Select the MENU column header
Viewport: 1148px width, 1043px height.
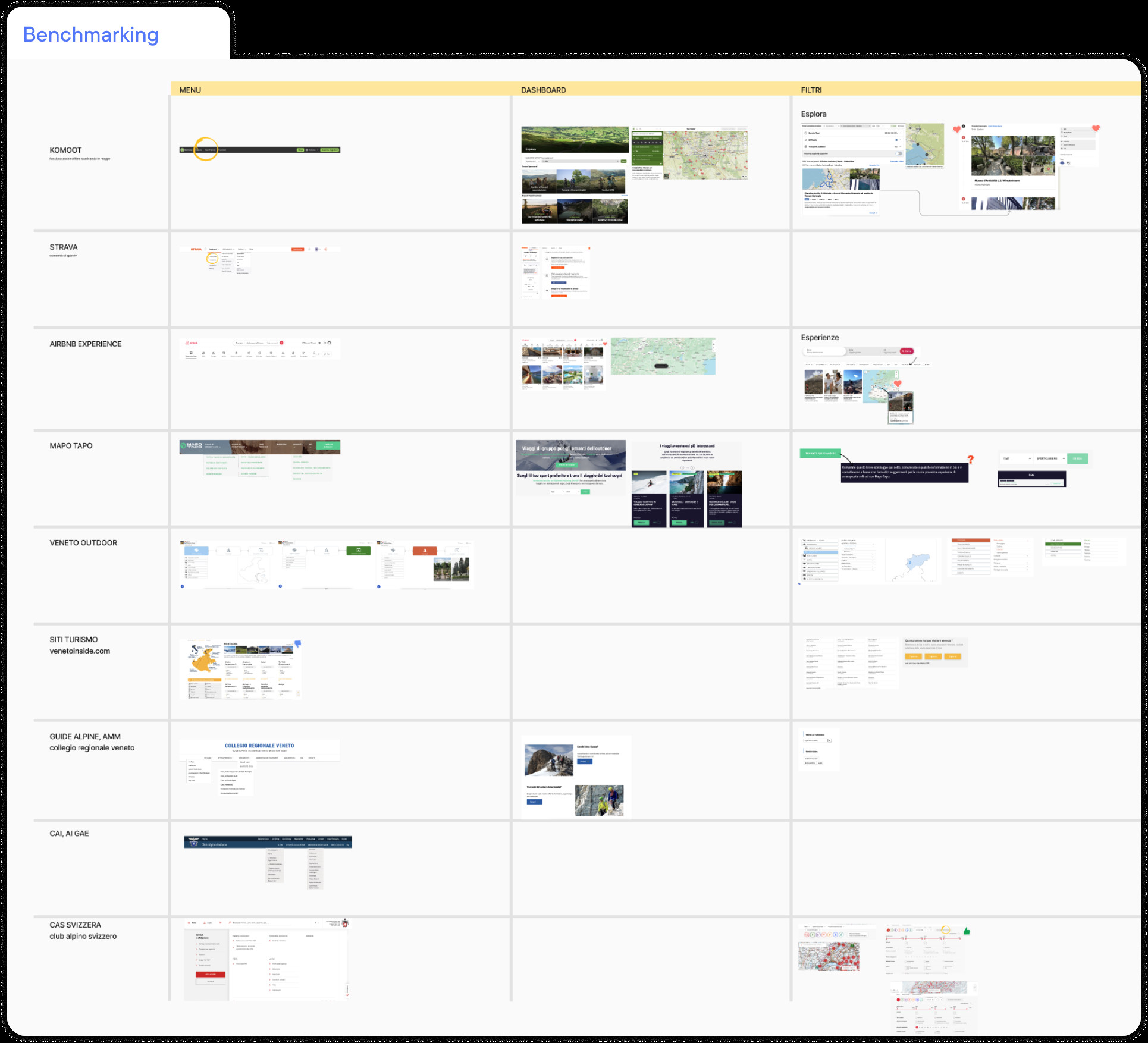(x=190, y=90)
